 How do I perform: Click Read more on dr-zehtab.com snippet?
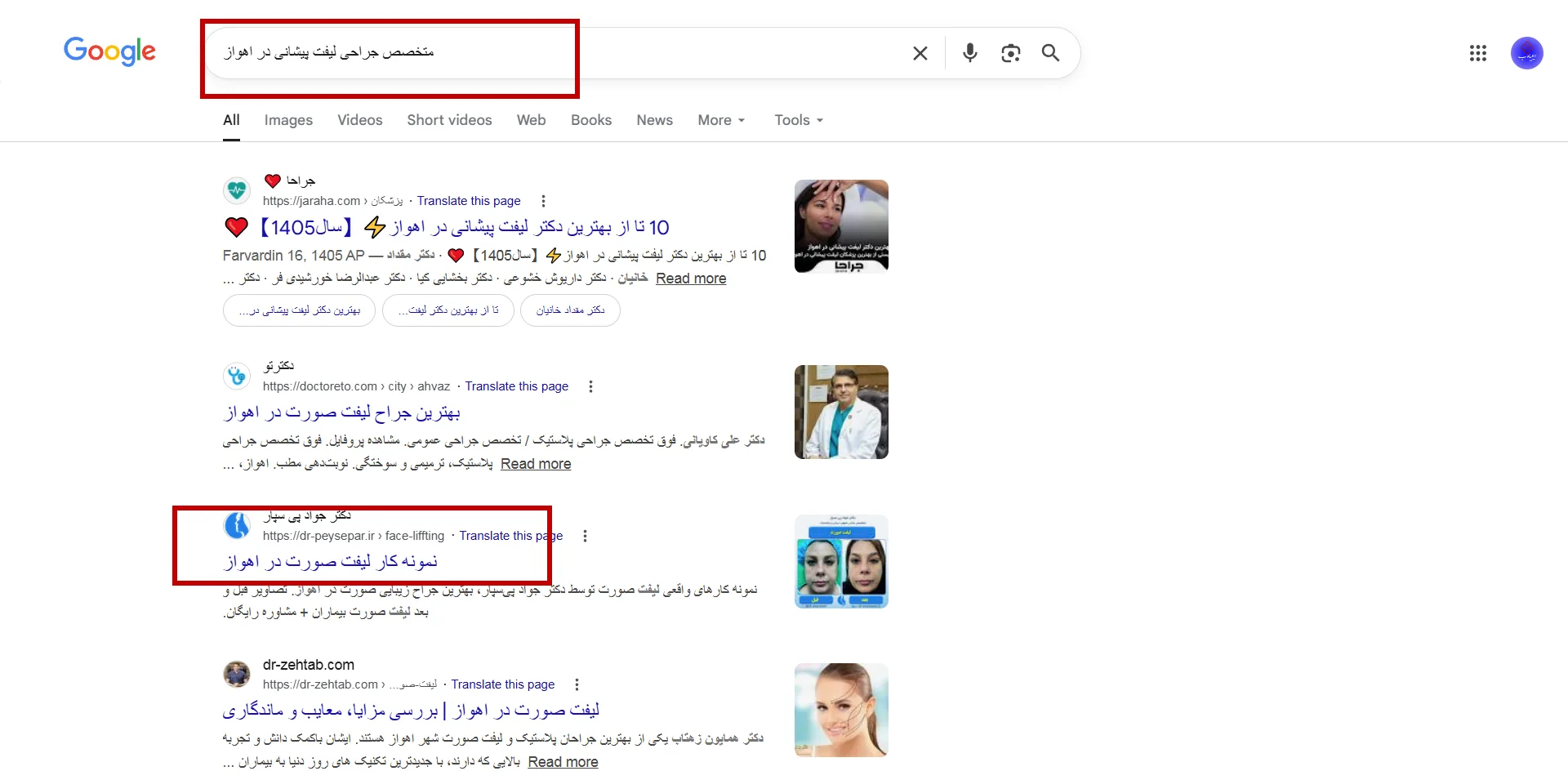pyautogui.click(x=563, y=762)
